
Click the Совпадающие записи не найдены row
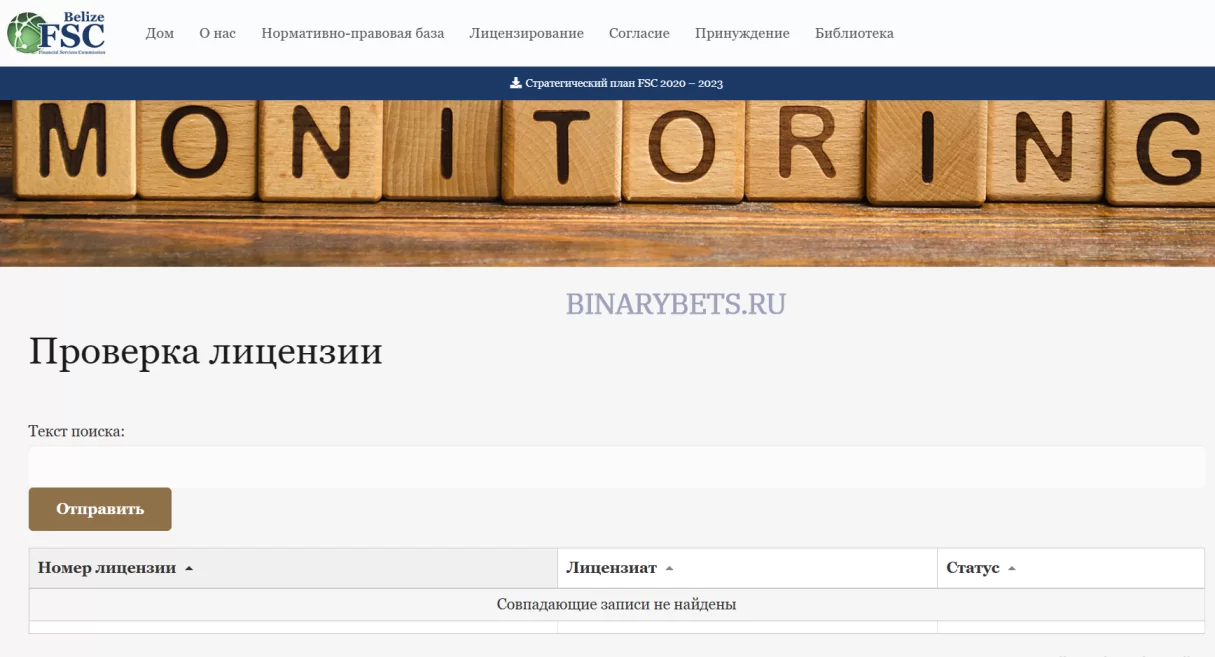[x=616, y=604]
